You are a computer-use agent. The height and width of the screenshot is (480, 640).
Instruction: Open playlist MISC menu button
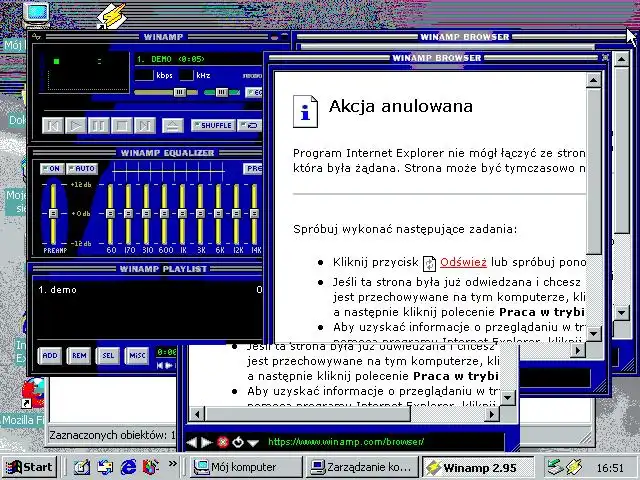point(137,356)
